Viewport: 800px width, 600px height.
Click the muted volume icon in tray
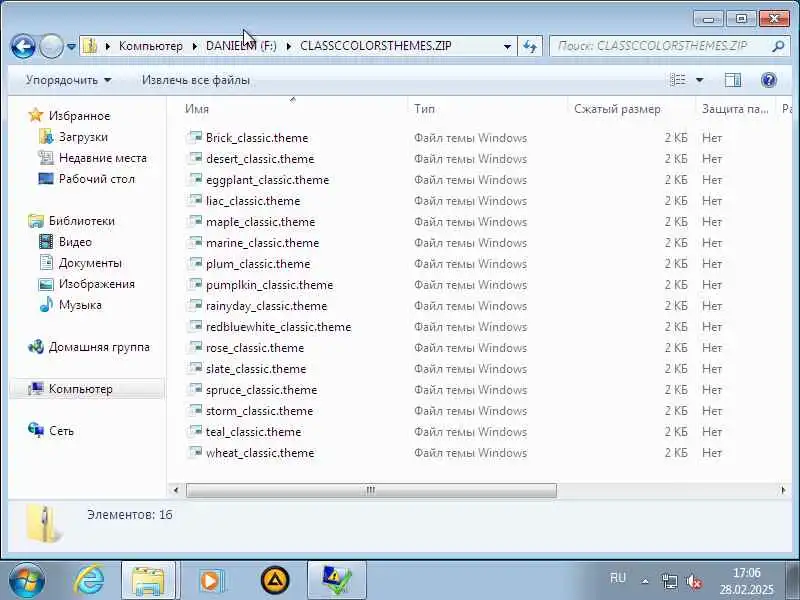(693, 581)
